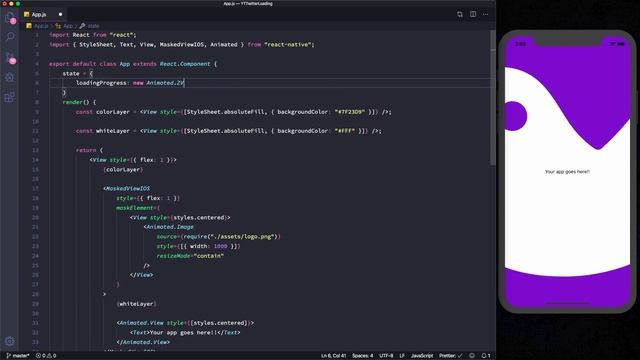The image size is (640, 360).
Task: Click the styles.centered reference on line 20
Action: pyautogui.click(x=200, y=218)
